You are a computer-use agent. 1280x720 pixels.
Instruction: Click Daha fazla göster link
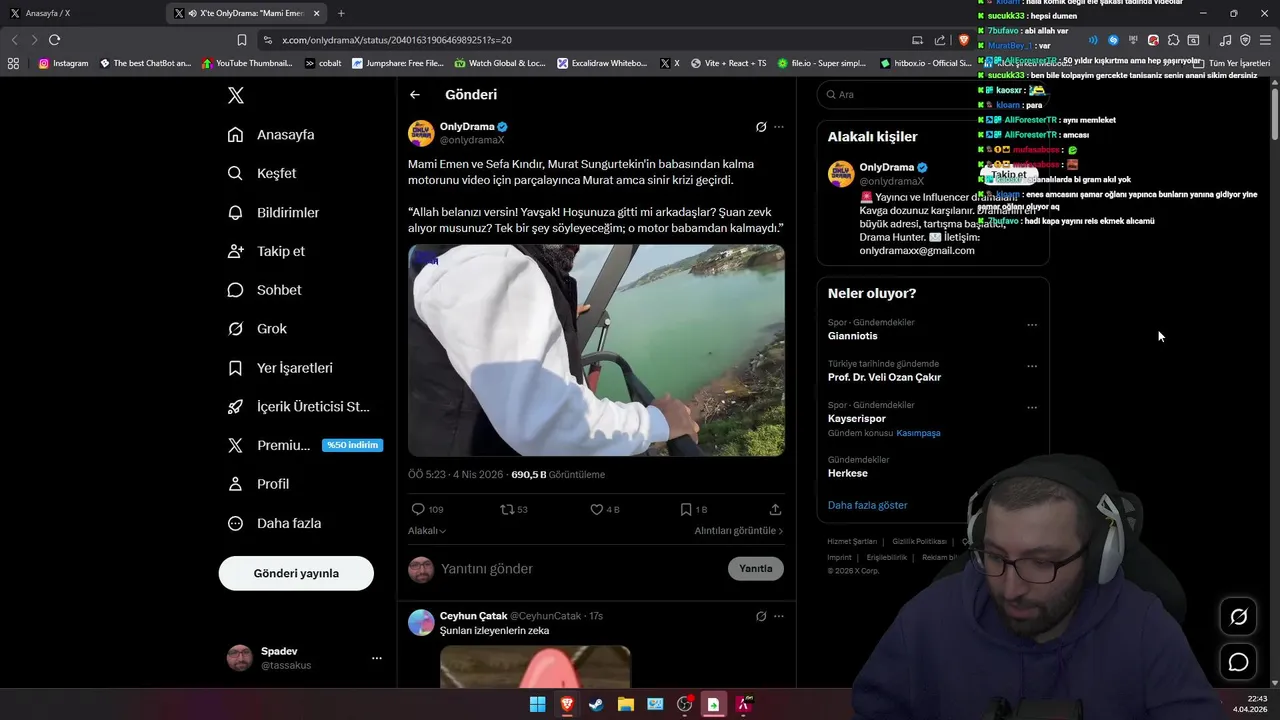pos(868,505)
